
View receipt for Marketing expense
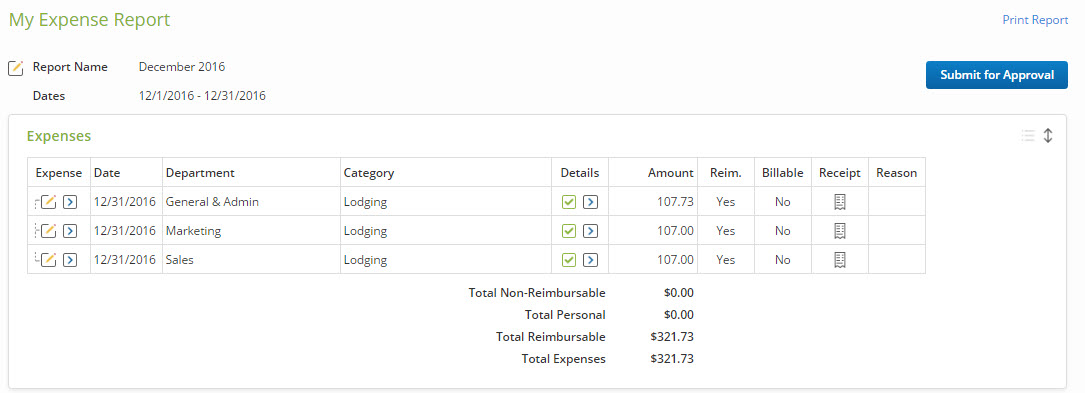(x=840, y=231)
